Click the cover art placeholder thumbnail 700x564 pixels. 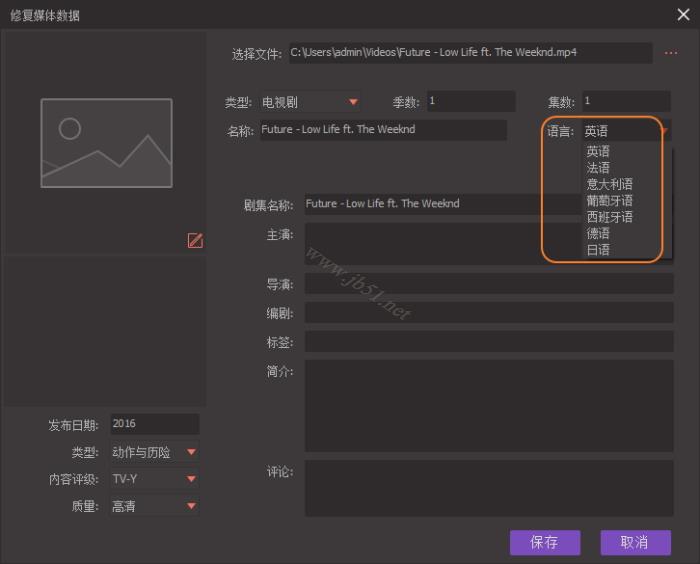106,143
